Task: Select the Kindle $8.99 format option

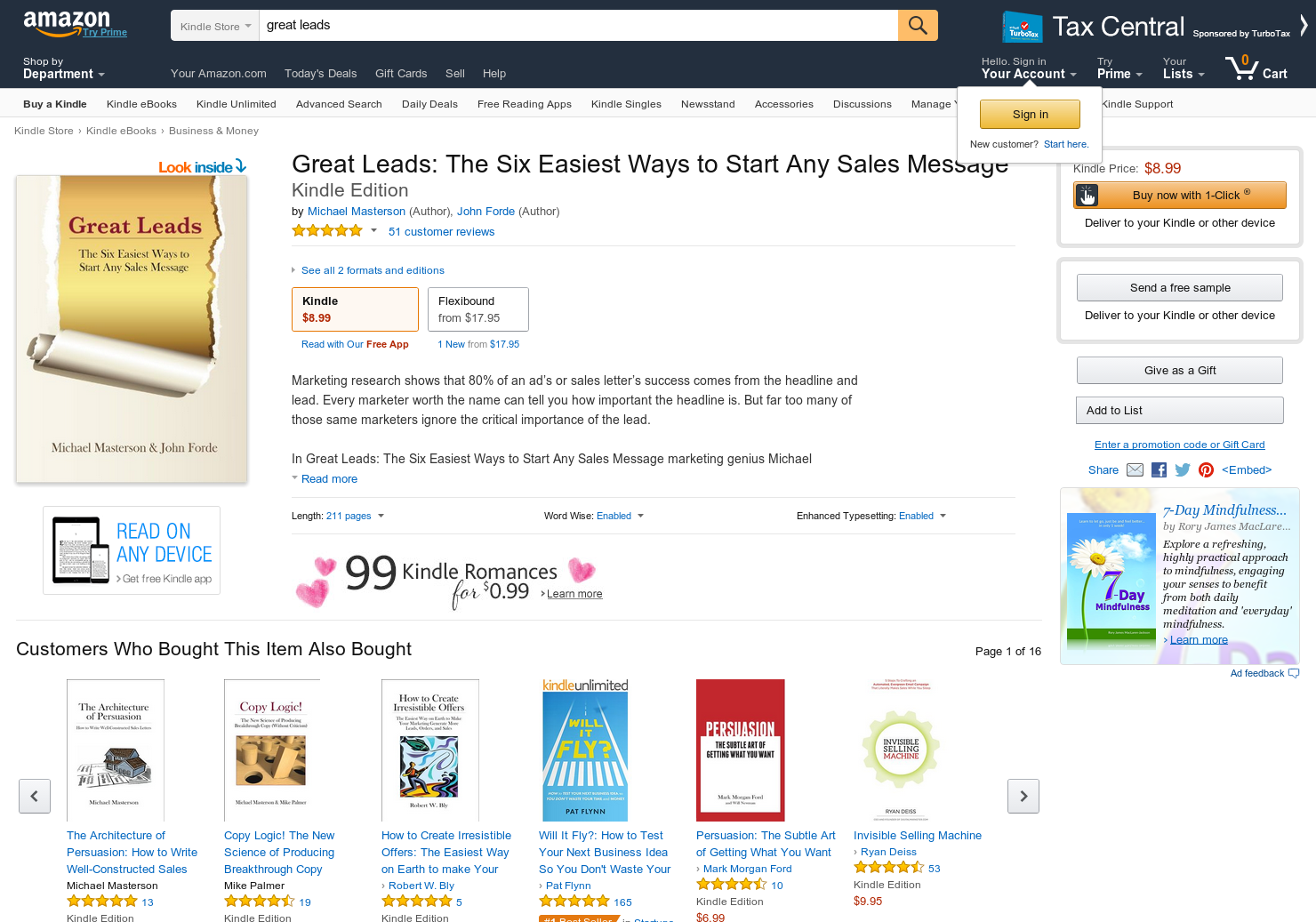Action: coord(355,309)
